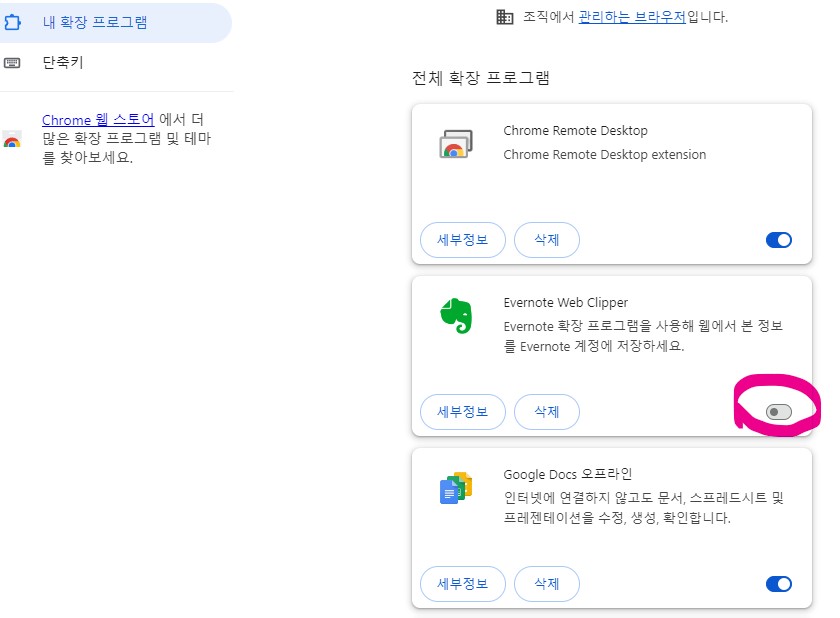The width and height of the screenshot is (840, 618).
Task: Click the puzzle-piece extensions icon in sidebar
Action: (x=12, y=22)
